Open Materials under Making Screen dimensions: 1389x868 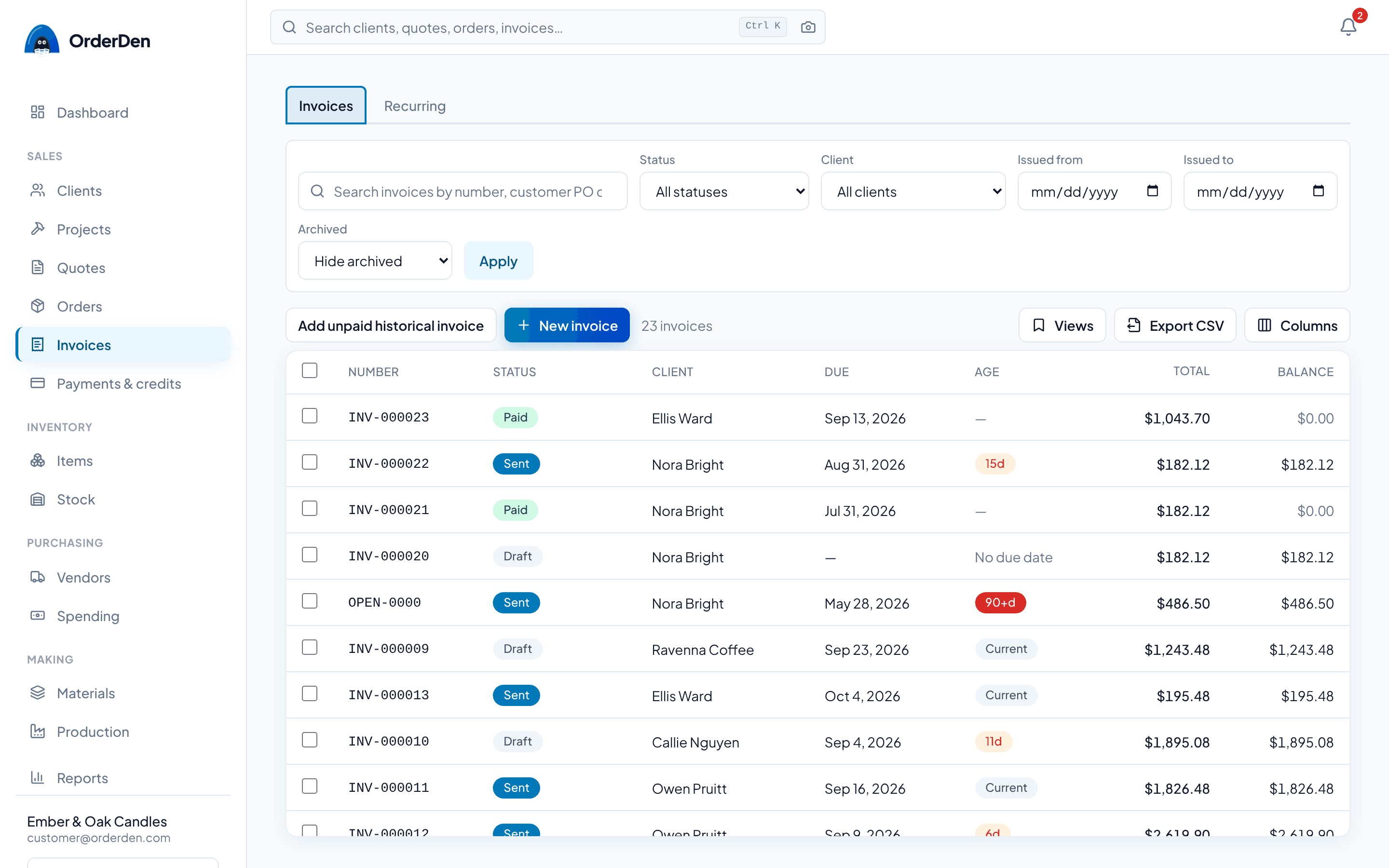[x=123, y=693]
